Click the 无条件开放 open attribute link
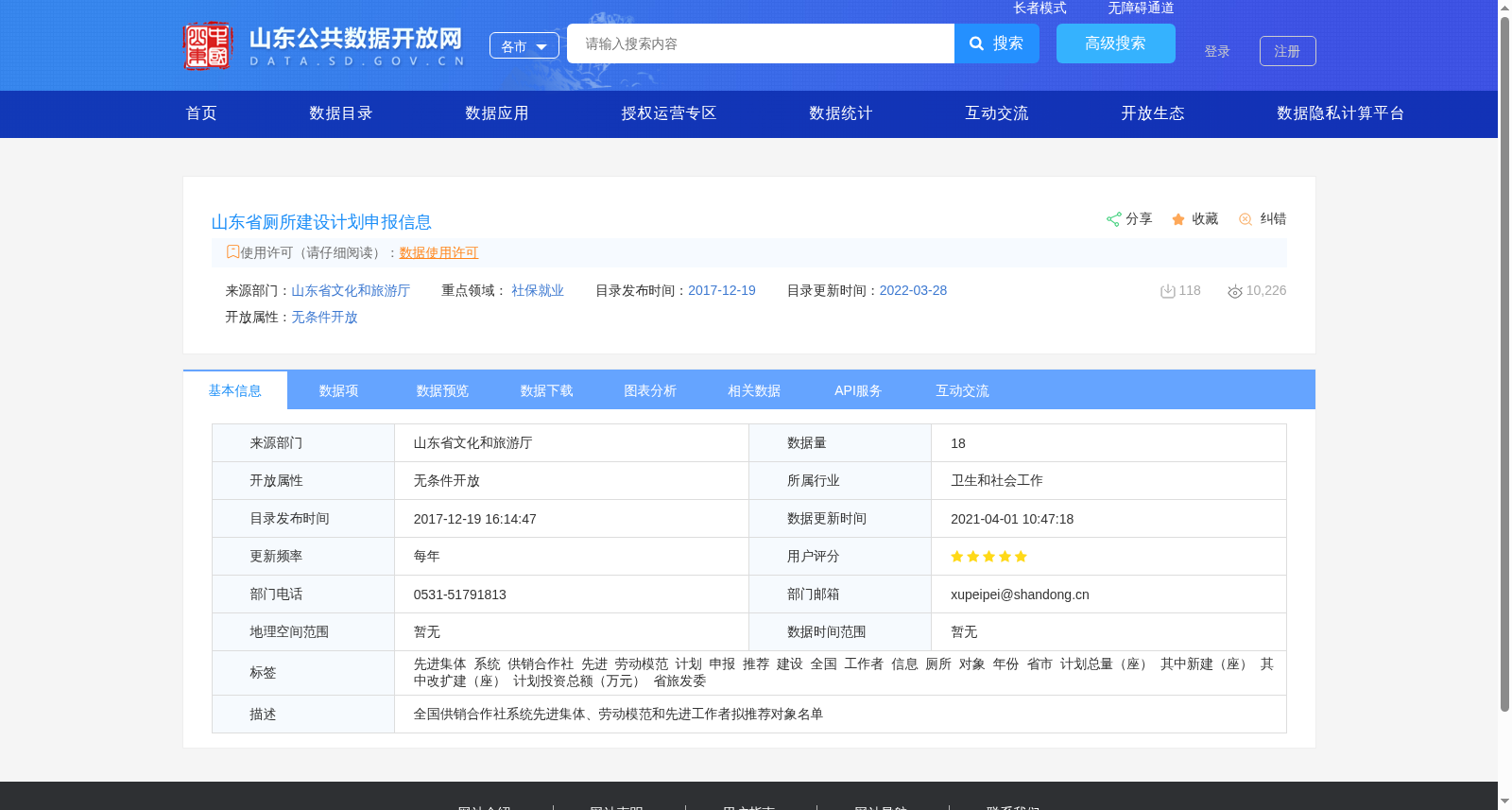Screen dimensions: 1512x810 coord(324,317)
